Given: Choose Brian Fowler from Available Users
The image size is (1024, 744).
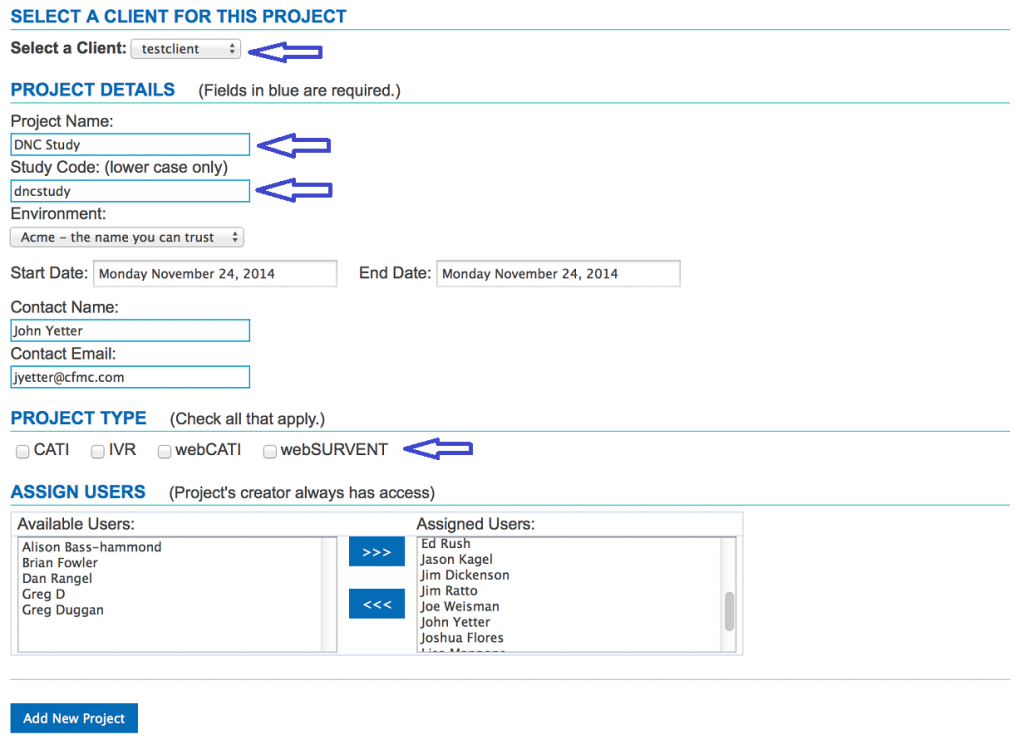Looking at the screenshot, I should [60, 563].
